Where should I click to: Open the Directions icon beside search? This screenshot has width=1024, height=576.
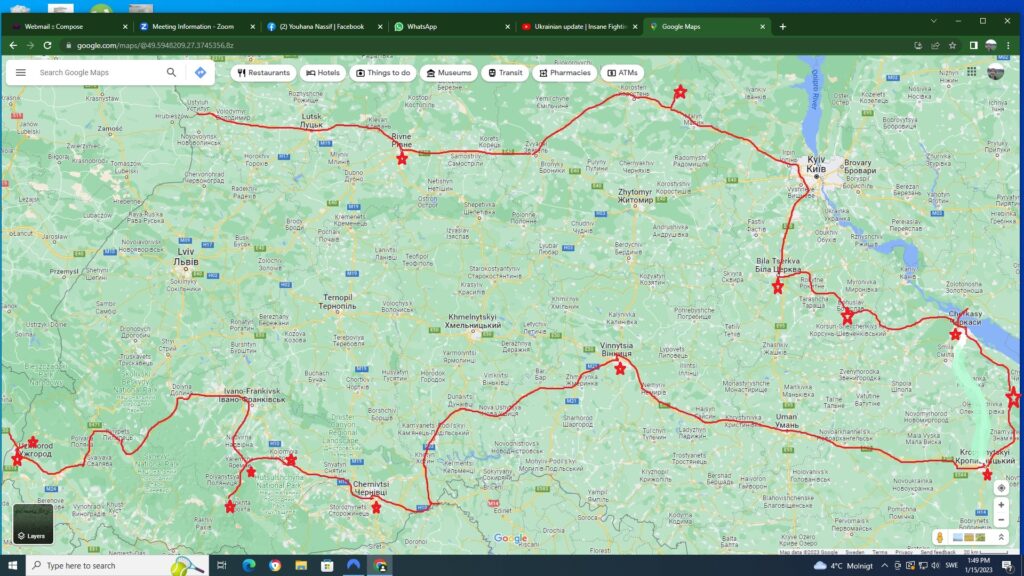click(x=200, y=72)
